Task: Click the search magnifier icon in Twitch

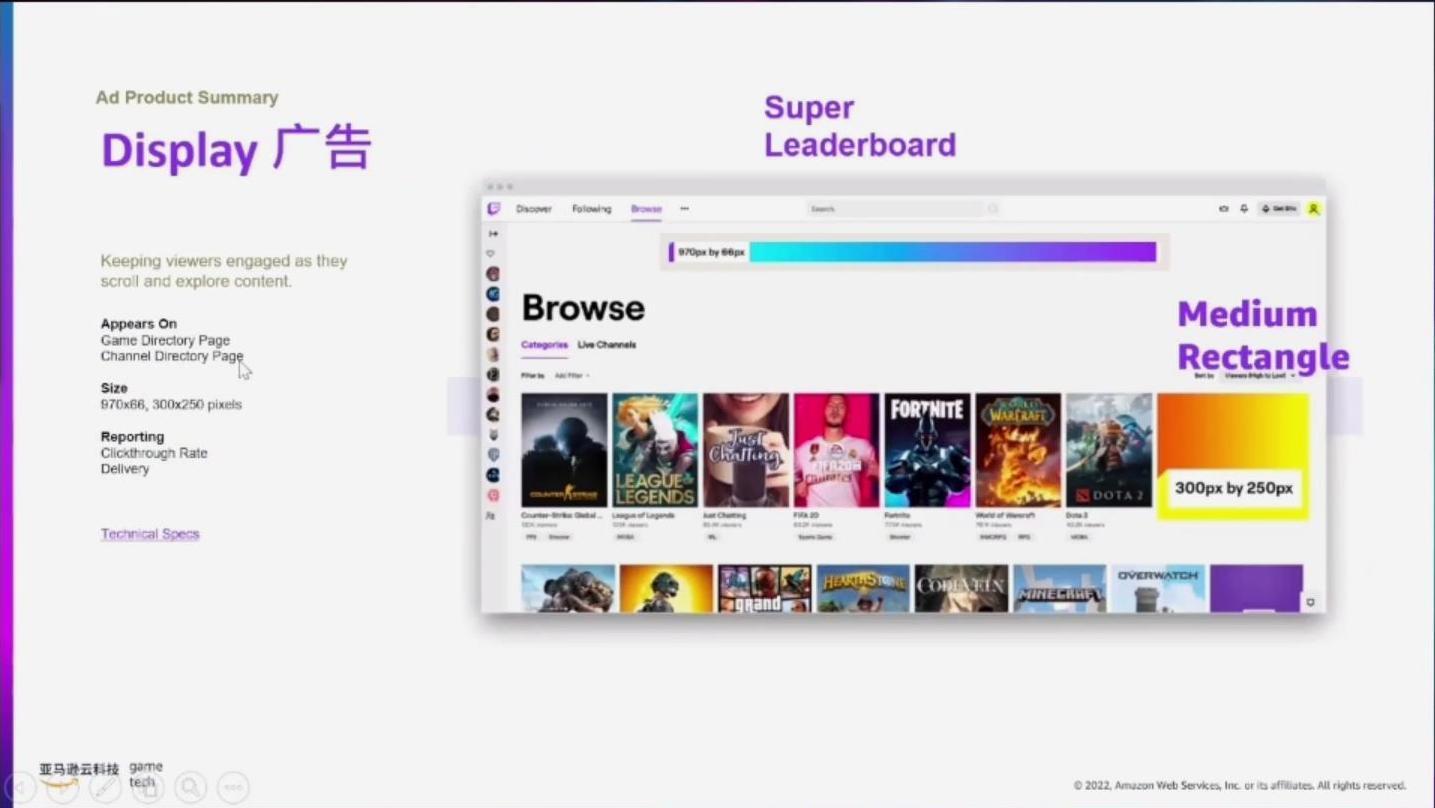Action: [x=993, y=209]
